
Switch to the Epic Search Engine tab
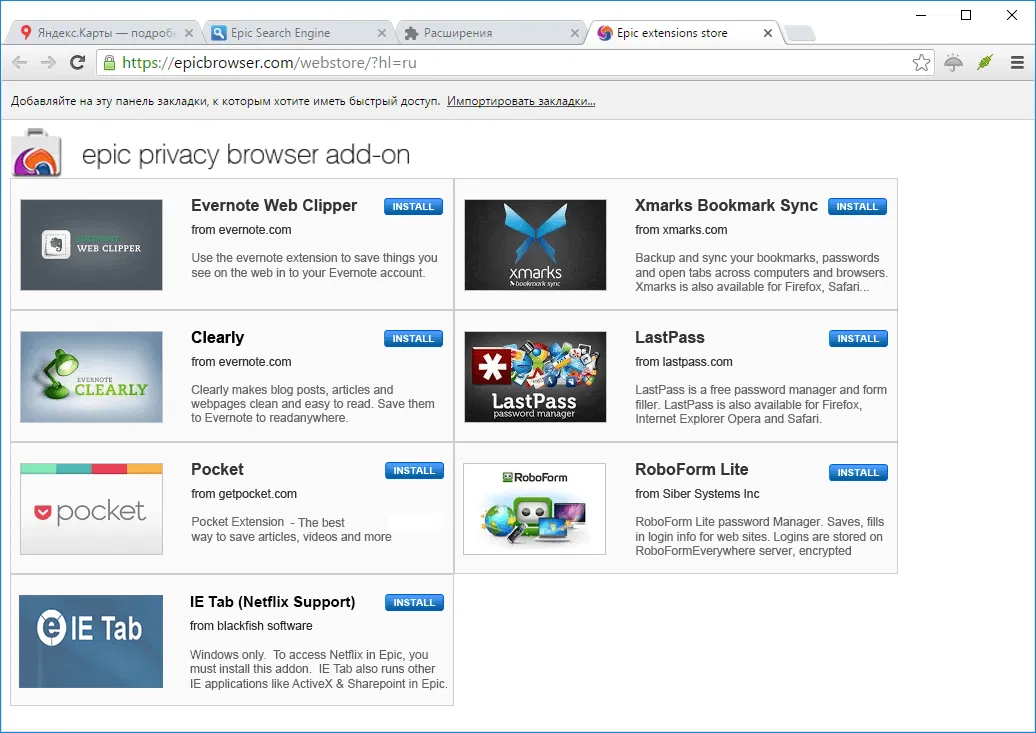coord(296,33)
